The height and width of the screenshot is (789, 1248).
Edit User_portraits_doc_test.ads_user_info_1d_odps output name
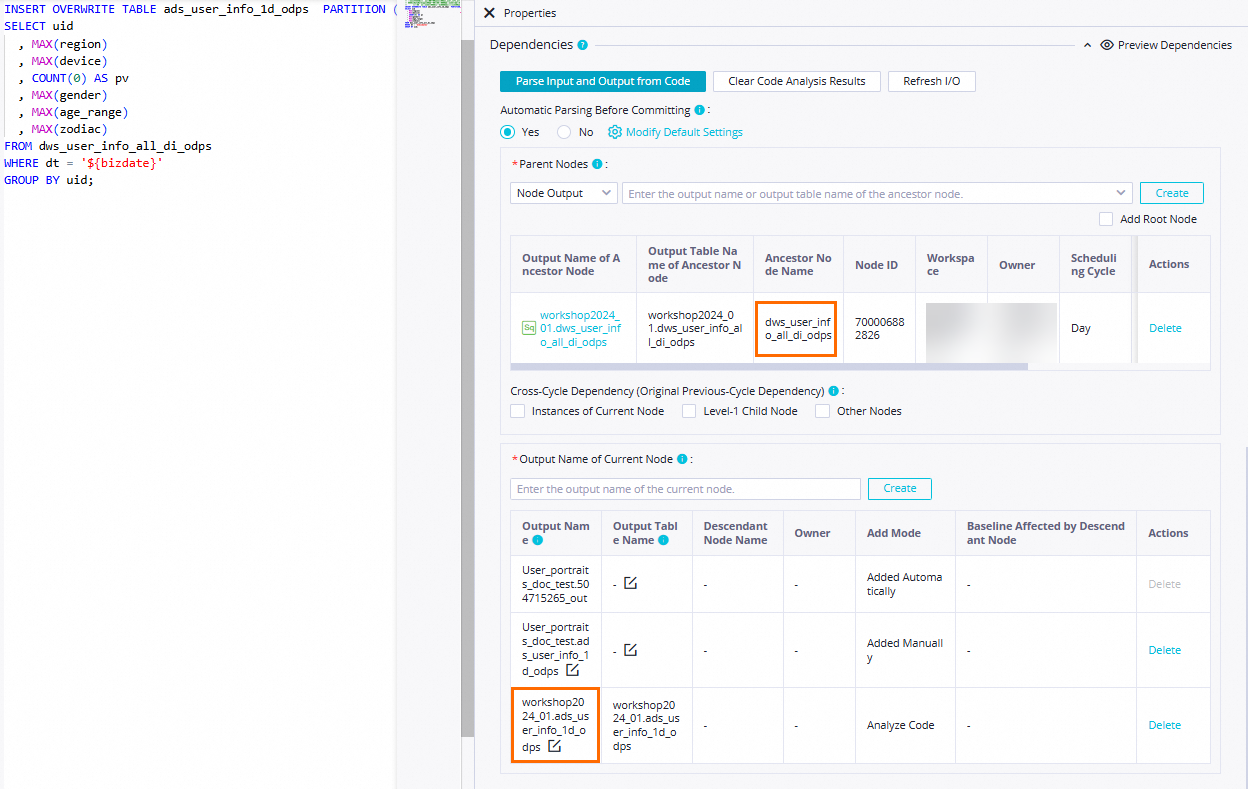coord(572,670)
